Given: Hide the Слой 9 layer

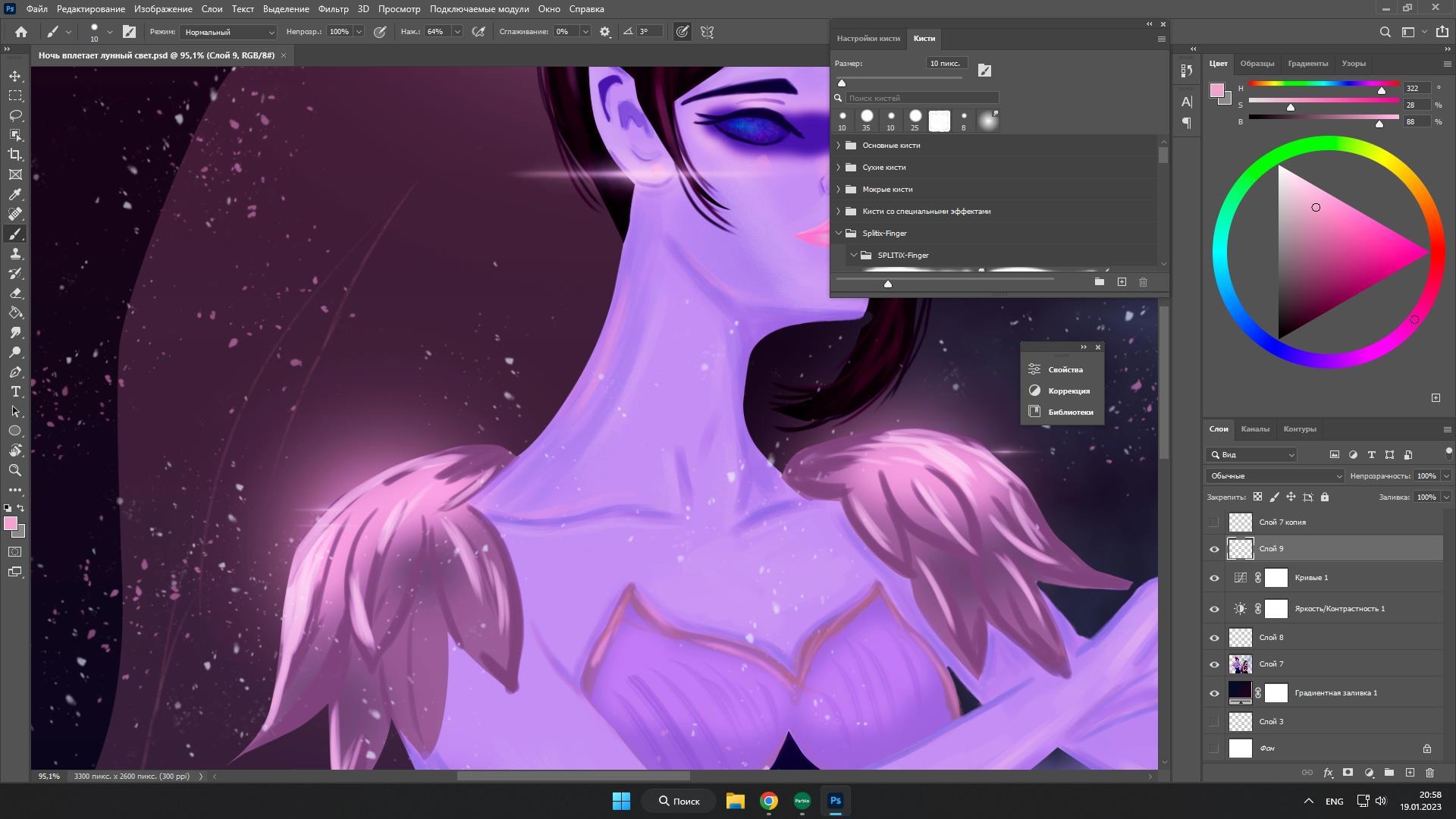Looking at the screenshot, I should click(1214, 549).
